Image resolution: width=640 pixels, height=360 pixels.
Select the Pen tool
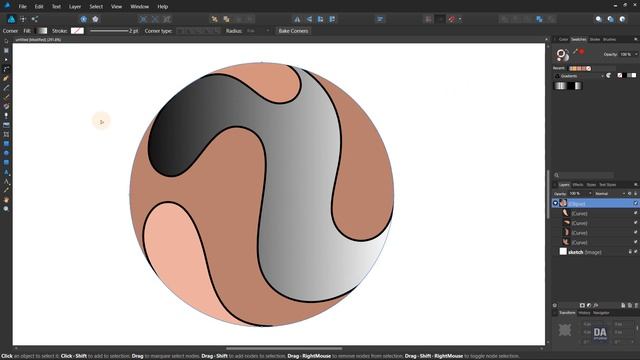click(x=6, y=78)
